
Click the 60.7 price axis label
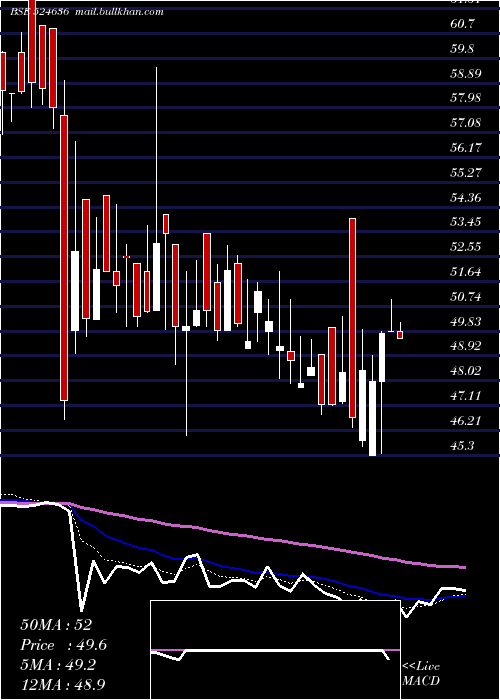pos(462,24)
